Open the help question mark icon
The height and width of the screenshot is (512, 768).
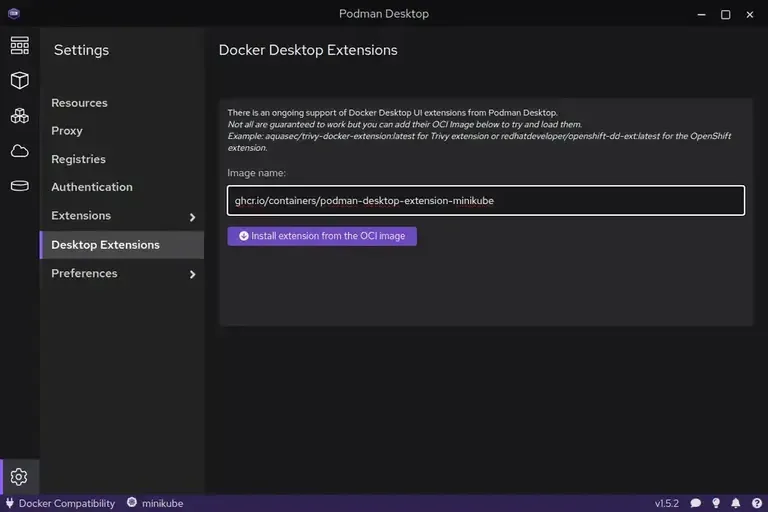pos(757,503)
